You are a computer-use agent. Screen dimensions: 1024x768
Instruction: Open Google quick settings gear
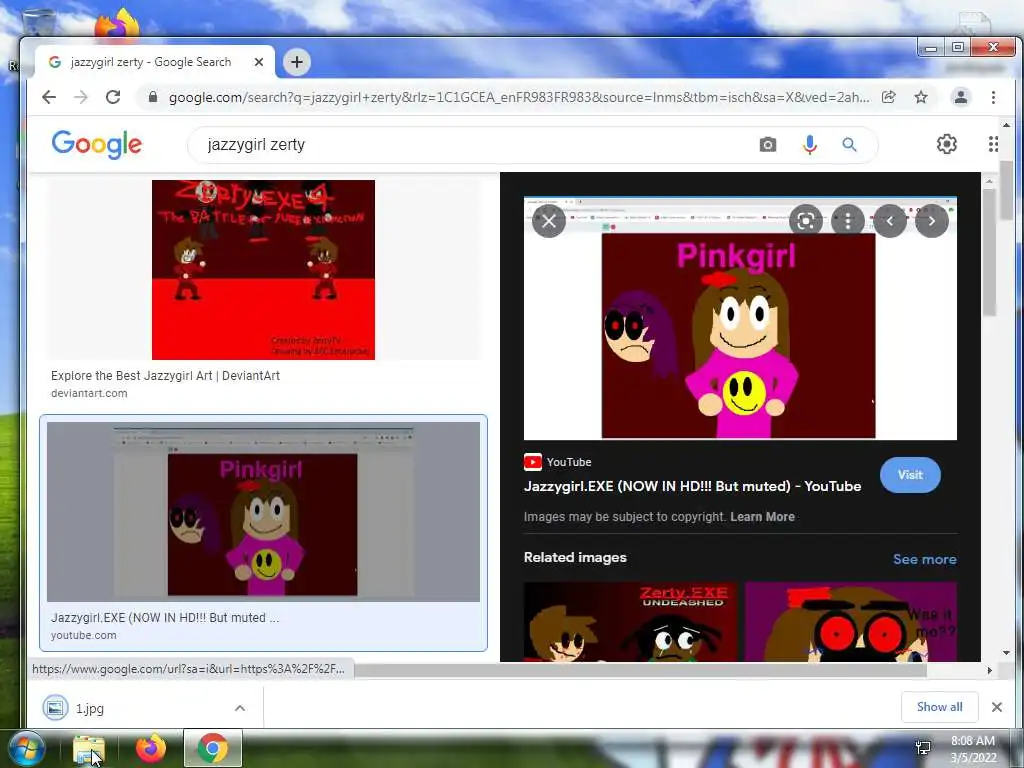point(946,144)
